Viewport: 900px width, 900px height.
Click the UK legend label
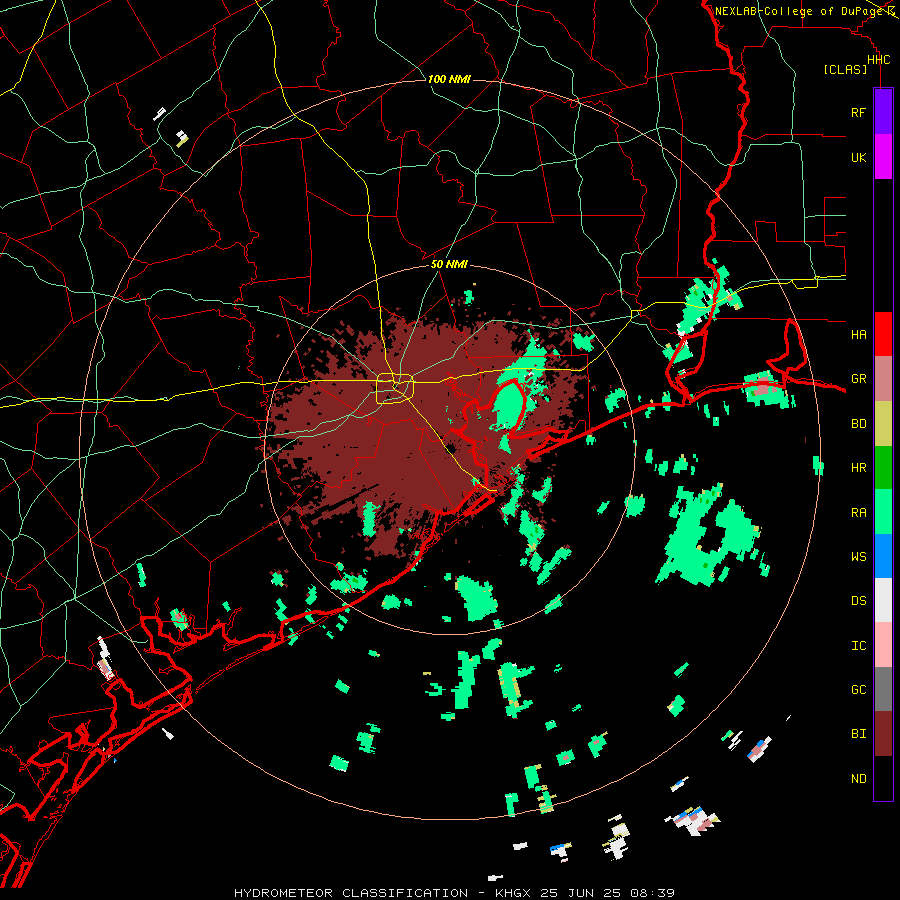click(x=858, y=157)
